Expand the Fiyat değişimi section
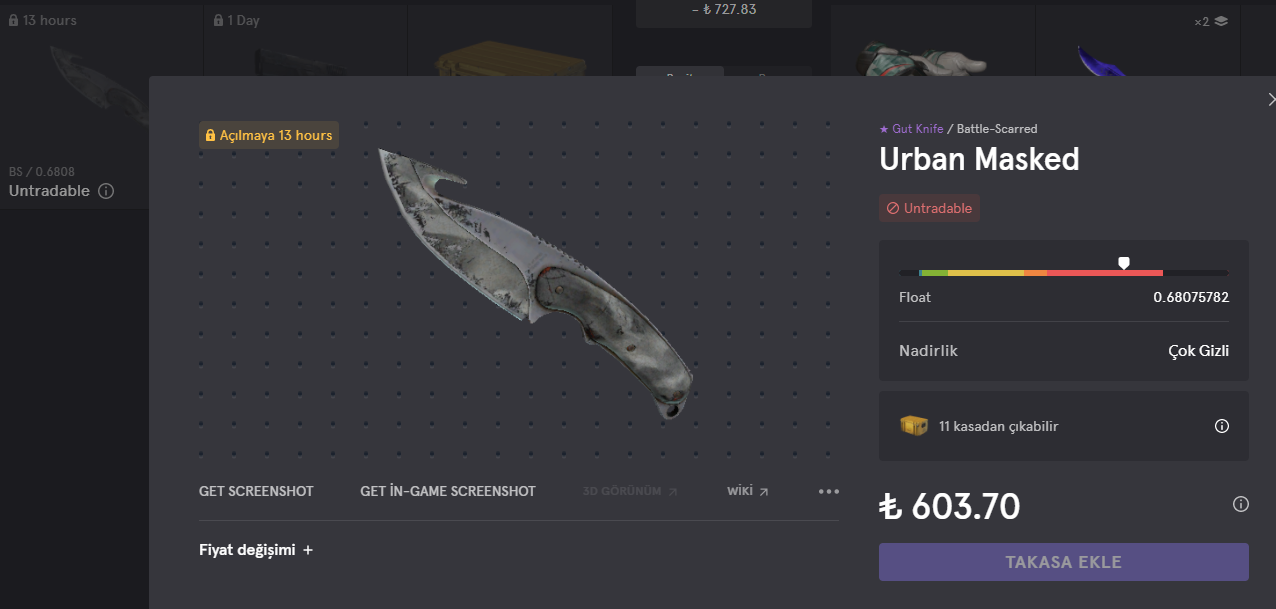 click(256, 550)
